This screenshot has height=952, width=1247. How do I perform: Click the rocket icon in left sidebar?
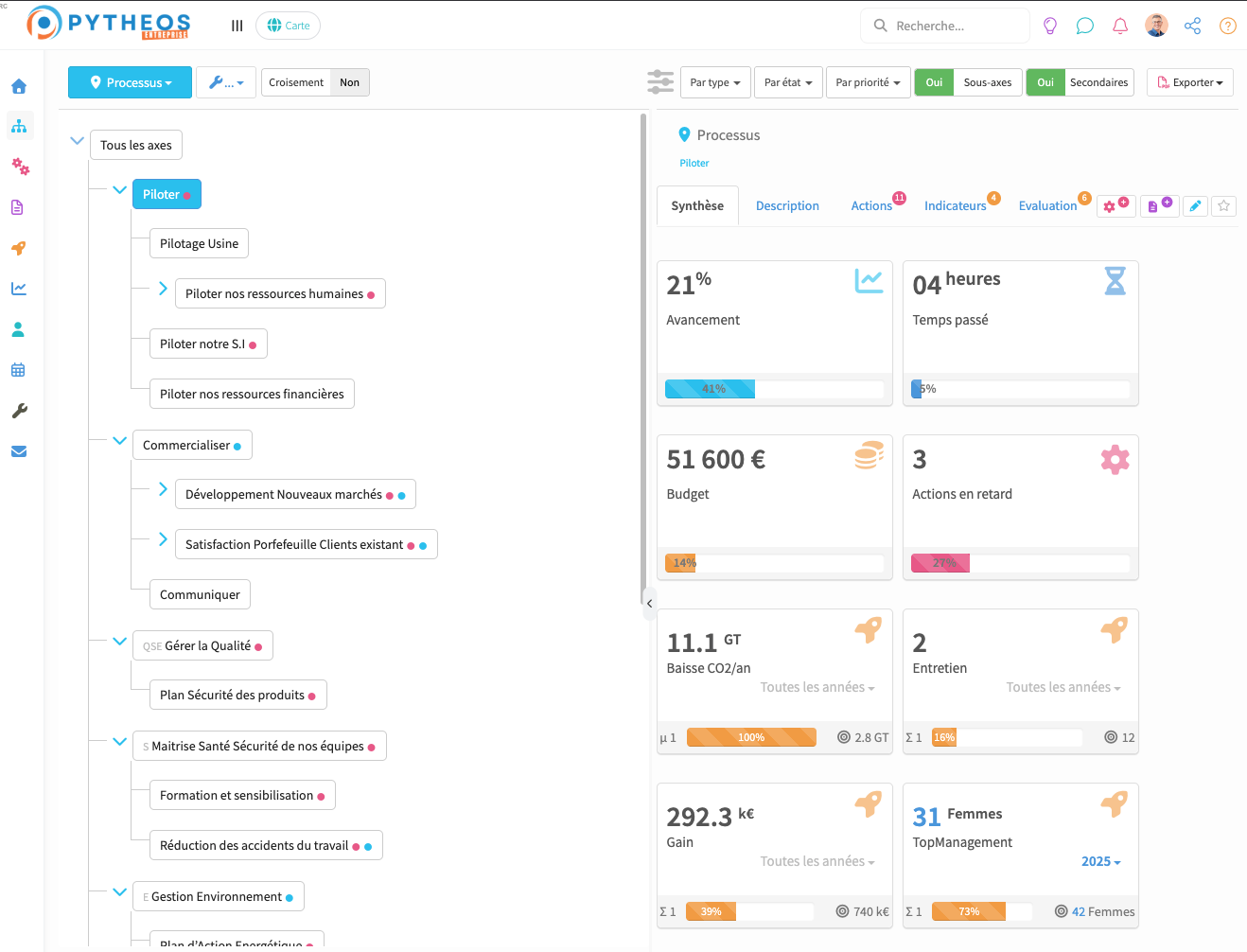click(x=19, y=248)
